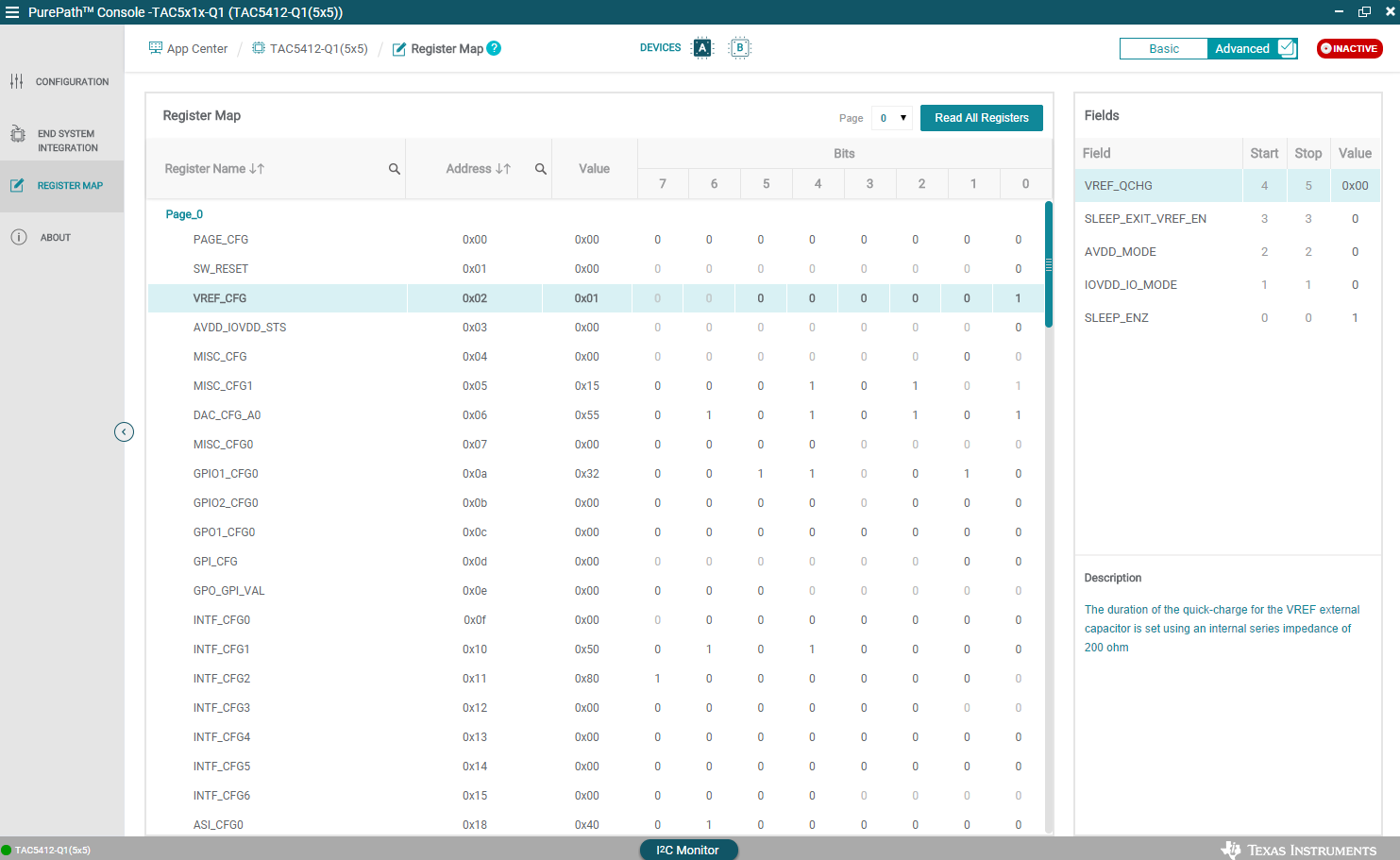Select the SW_RESET register
Screen dimensions: 1400x860
596,269
